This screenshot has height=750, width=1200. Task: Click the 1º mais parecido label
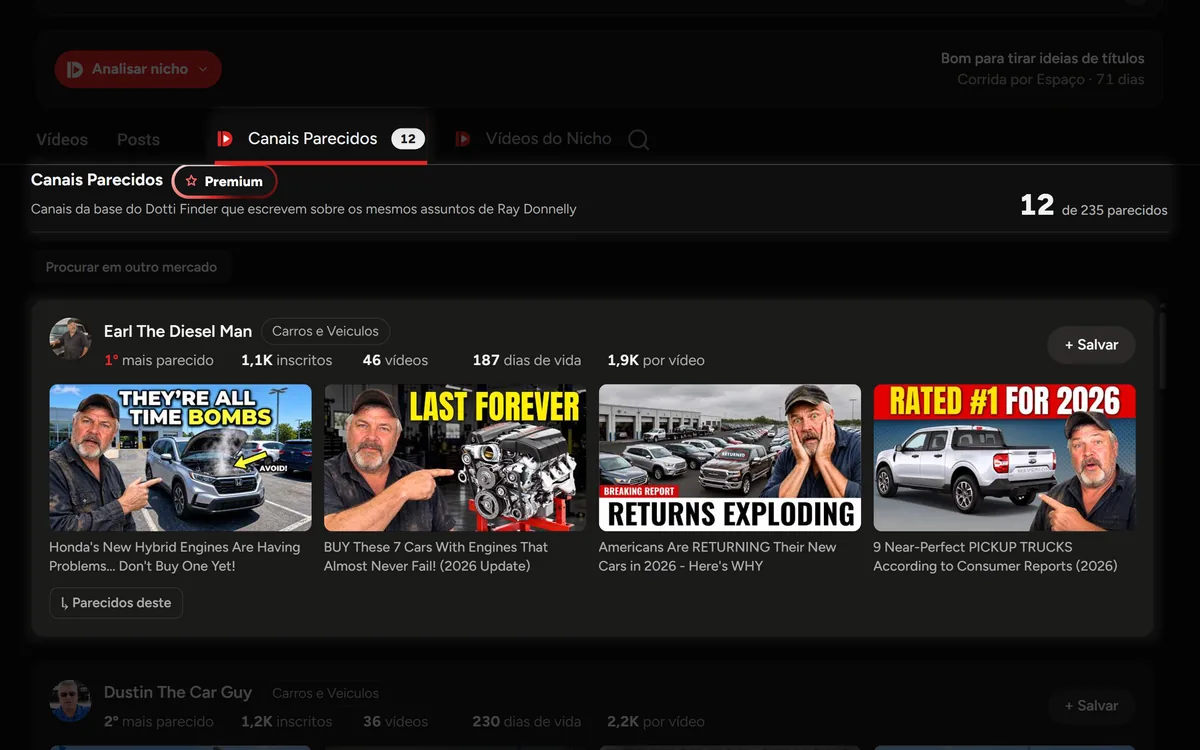[x=159, y=360]
